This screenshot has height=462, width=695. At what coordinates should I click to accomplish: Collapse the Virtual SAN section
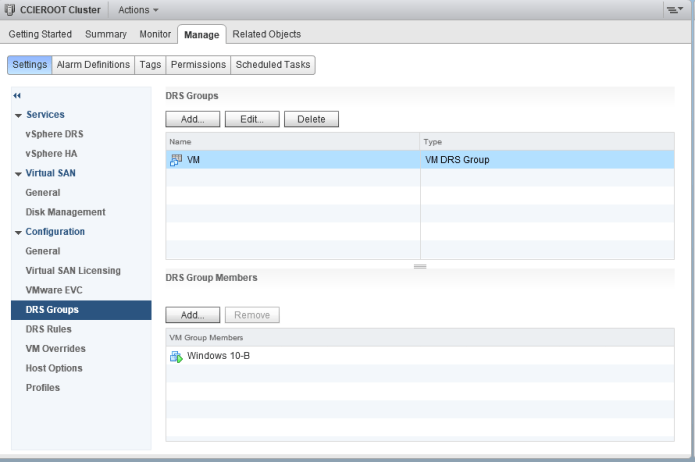18,173
